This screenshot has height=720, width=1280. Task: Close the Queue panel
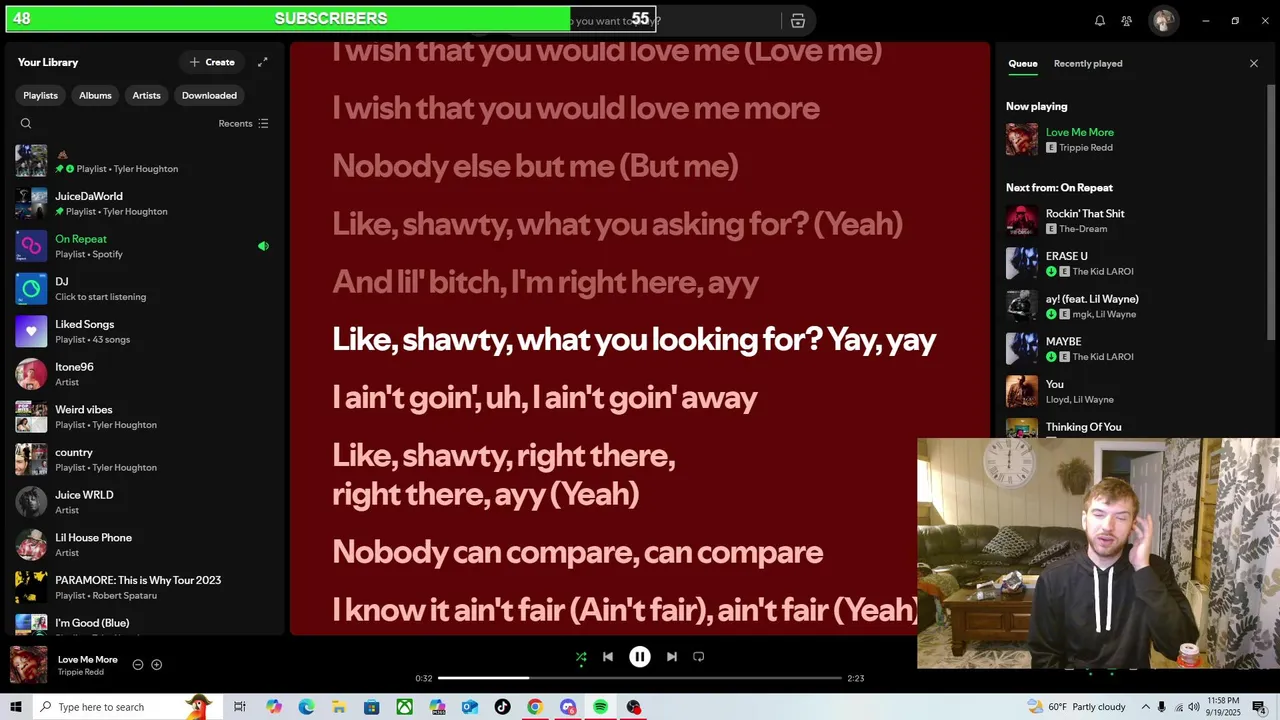coord(1254,63)
